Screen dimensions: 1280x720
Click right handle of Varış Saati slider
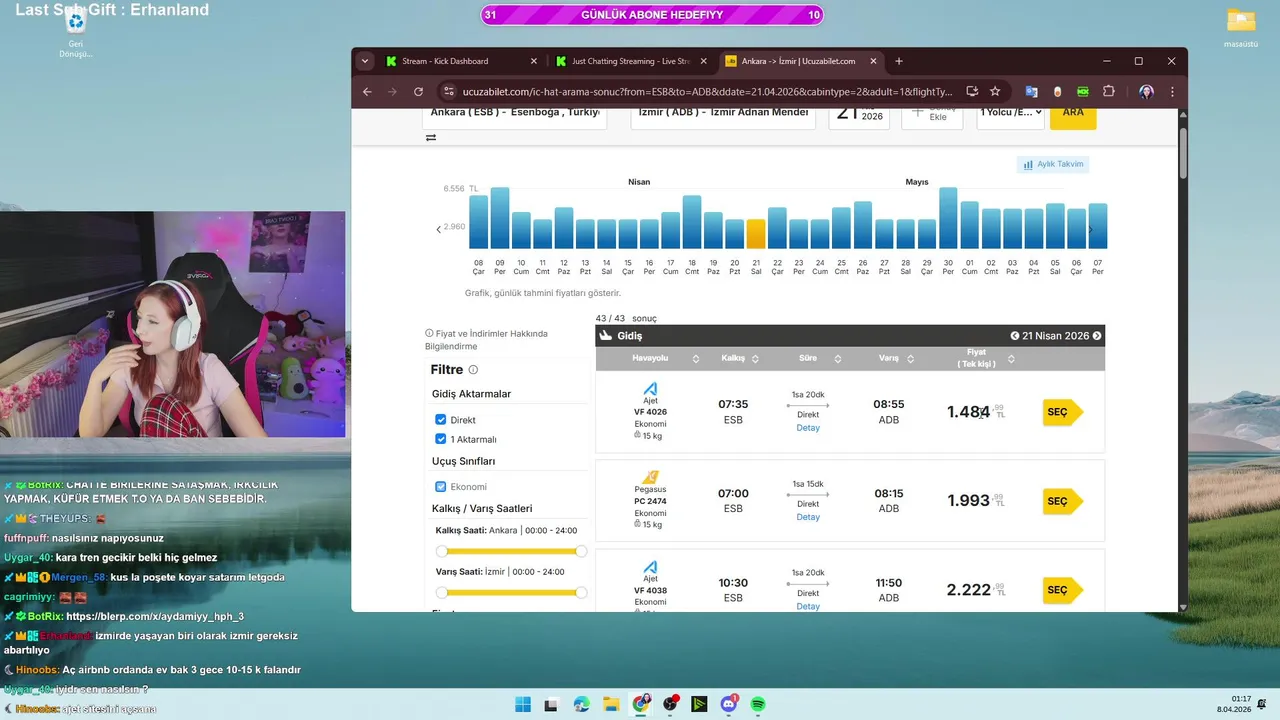point(581,593)
